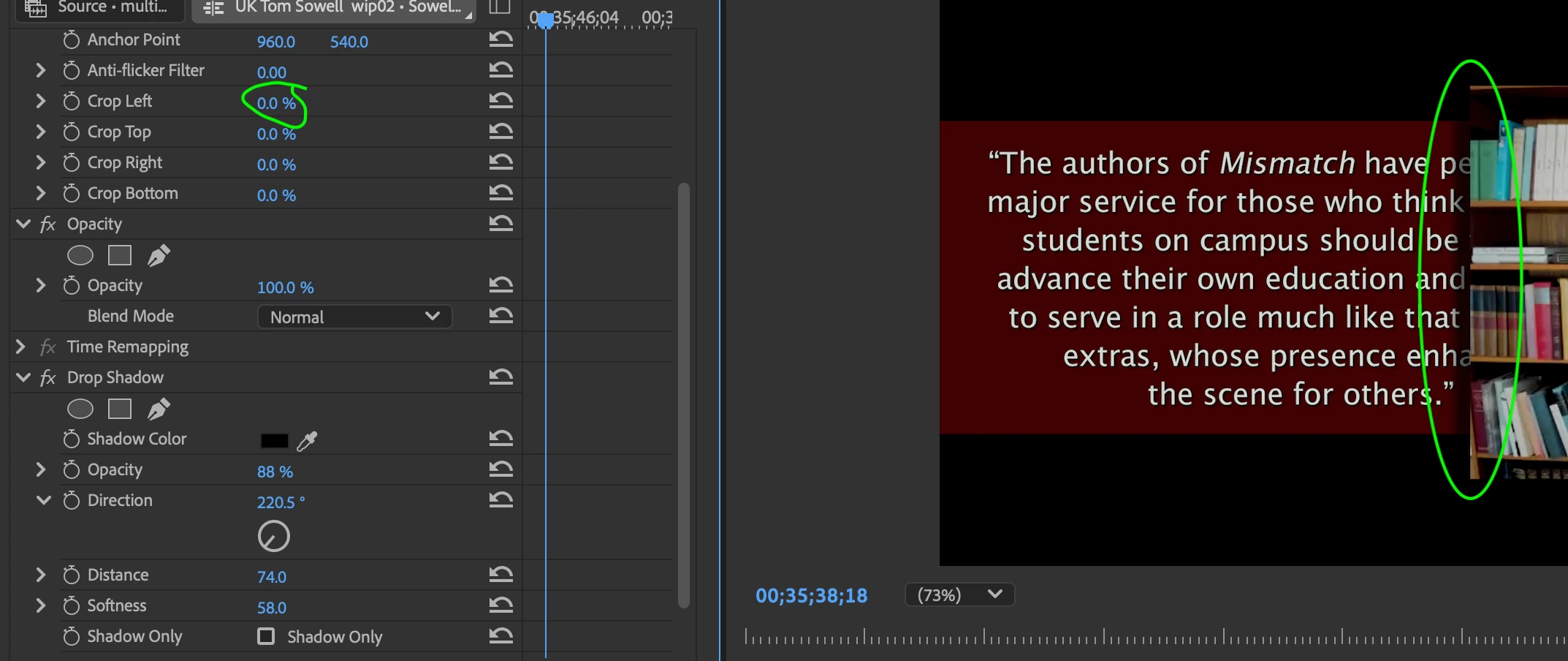Toggle animation stopwatch for Anti-flicker Filter
Image resolution: width=1568 pixels, height=661 pixels.
[71, 70]
